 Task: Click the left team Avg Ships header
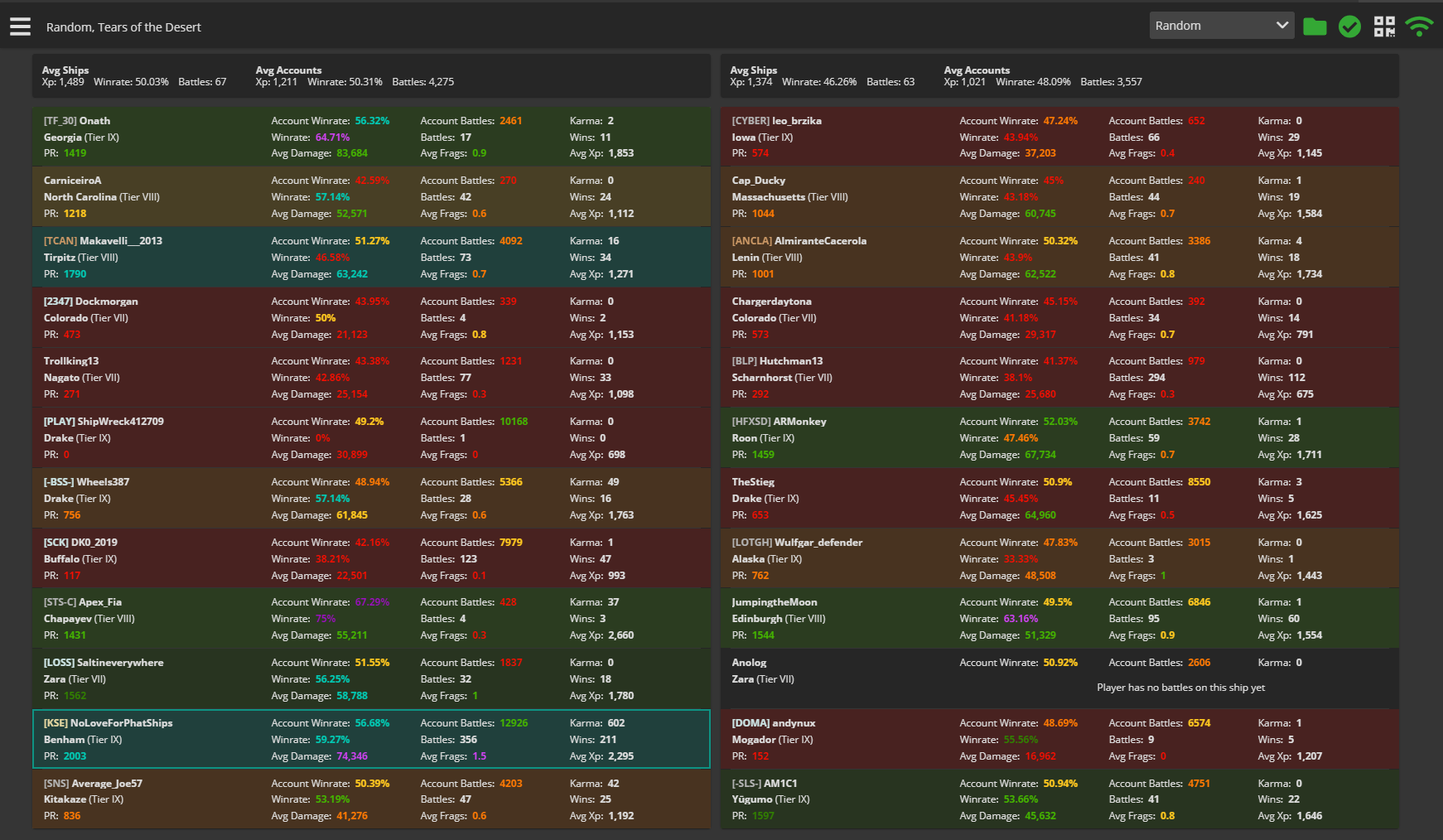coord(65,70)
